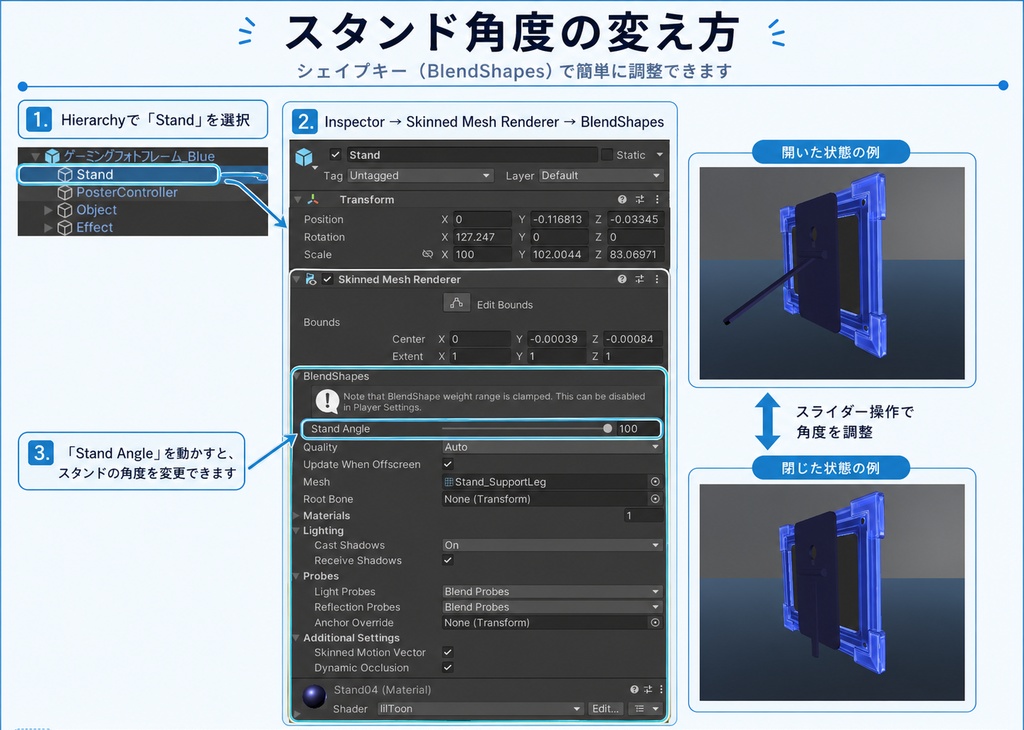
Task: Click the PosterController cube icon
Action: [x=65, y=193]
